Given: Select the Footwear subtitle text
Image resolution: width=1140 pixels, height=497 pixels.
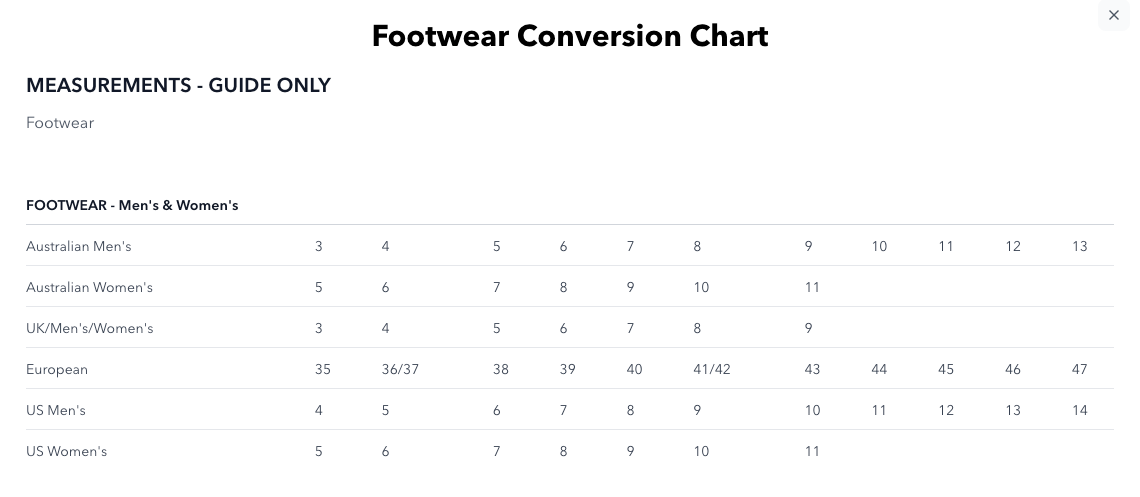Looking at the screenshot, I should pos(60,123).
